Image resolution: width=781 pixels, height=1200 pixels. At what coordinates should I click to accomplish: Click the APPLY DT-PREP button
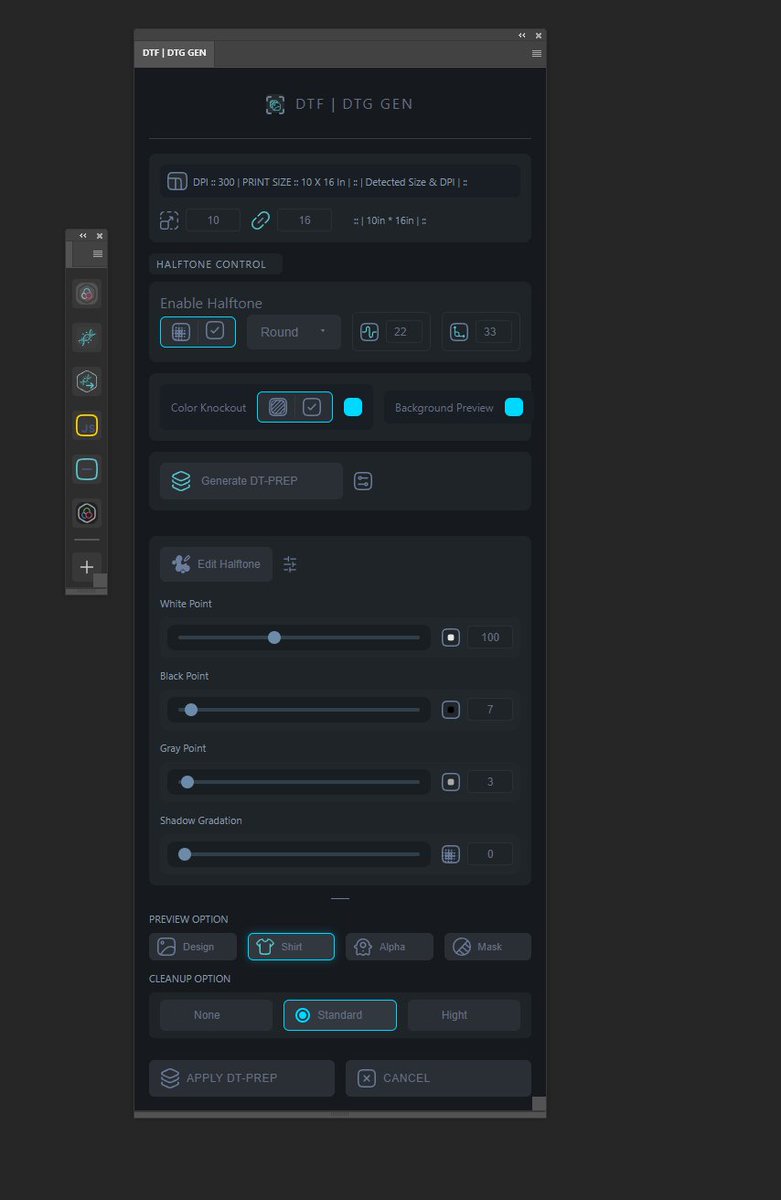(242, 1078)
